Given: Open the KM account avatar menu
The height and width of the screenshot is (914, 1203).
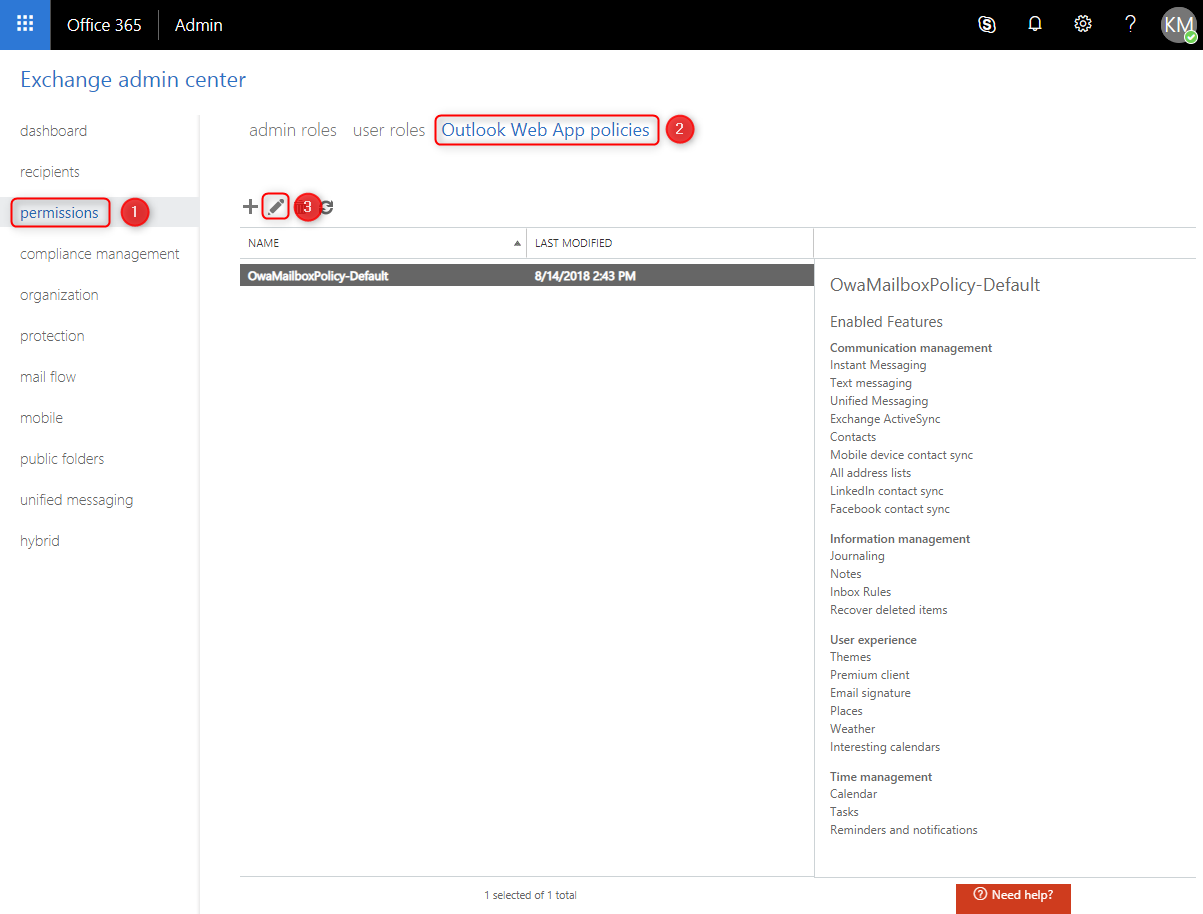Looking at the screenshot, I should click(x=1179, y=25).
